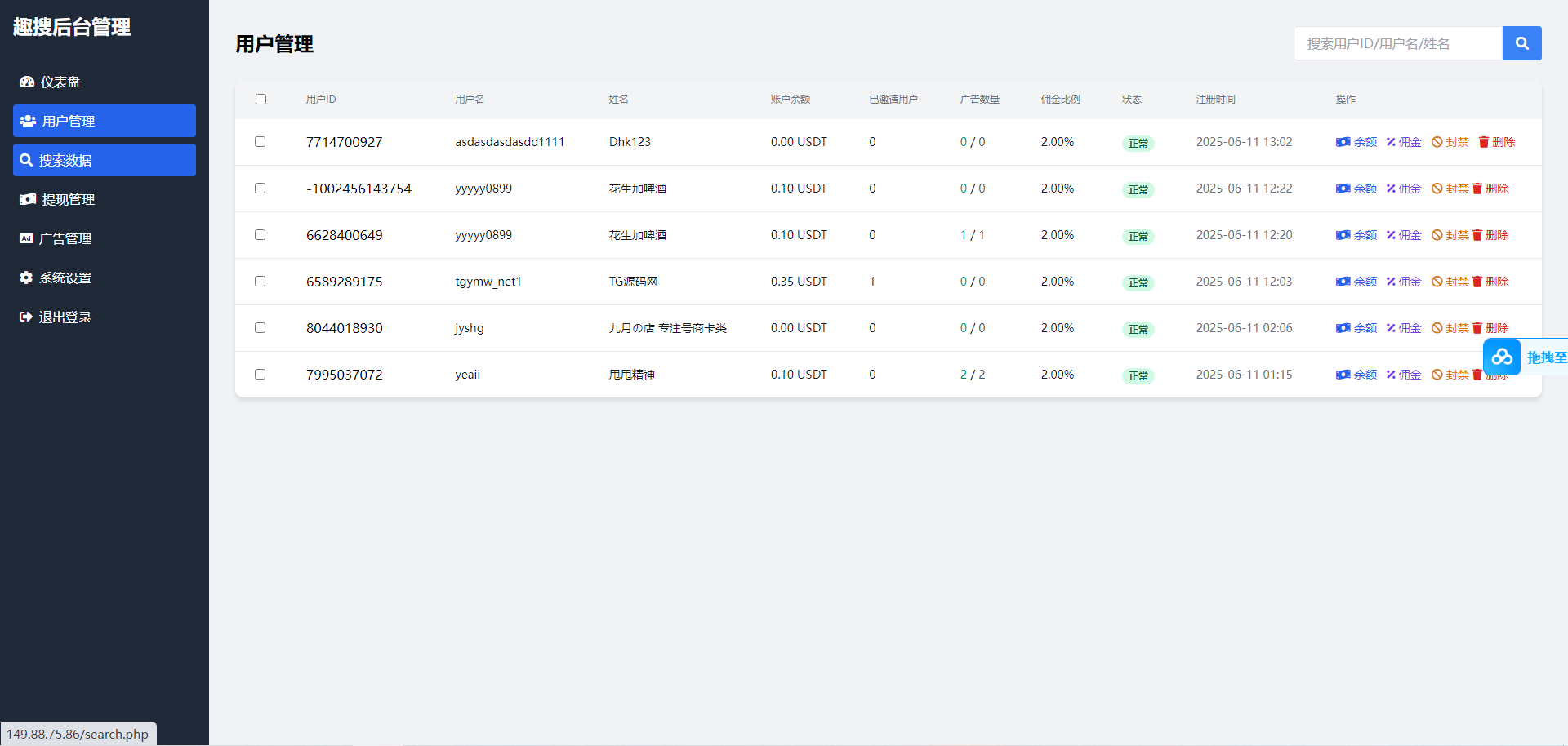1568x746 pixels.
Task: Click ban icon for user jyshg
Action: tap(1437, 328)
